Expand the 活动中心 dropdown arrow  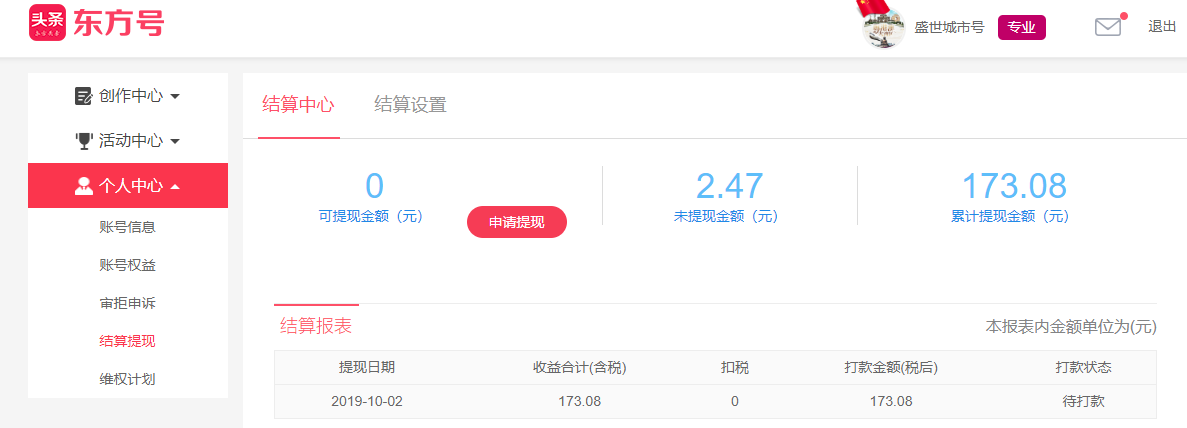click(175, 142)
